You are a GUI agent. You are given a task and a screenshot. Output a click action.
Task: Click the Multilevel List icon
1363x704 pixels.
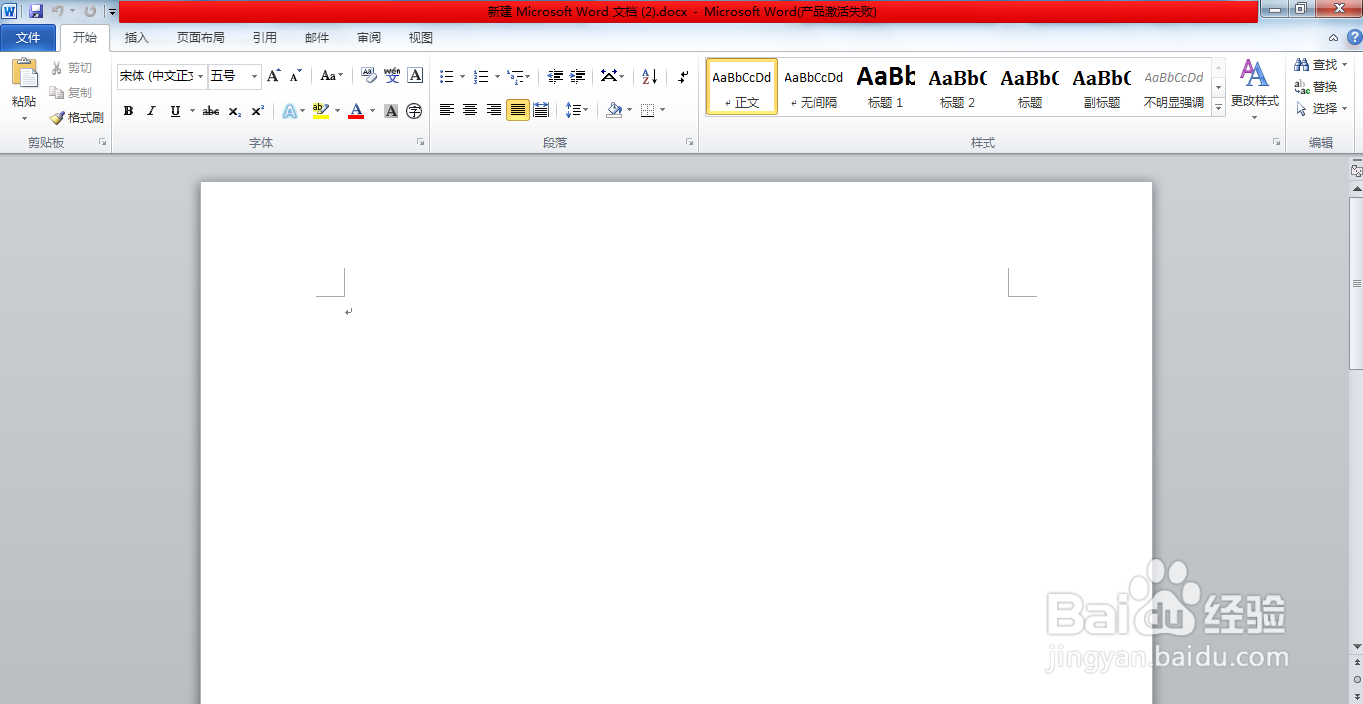[x=515, y=76]
